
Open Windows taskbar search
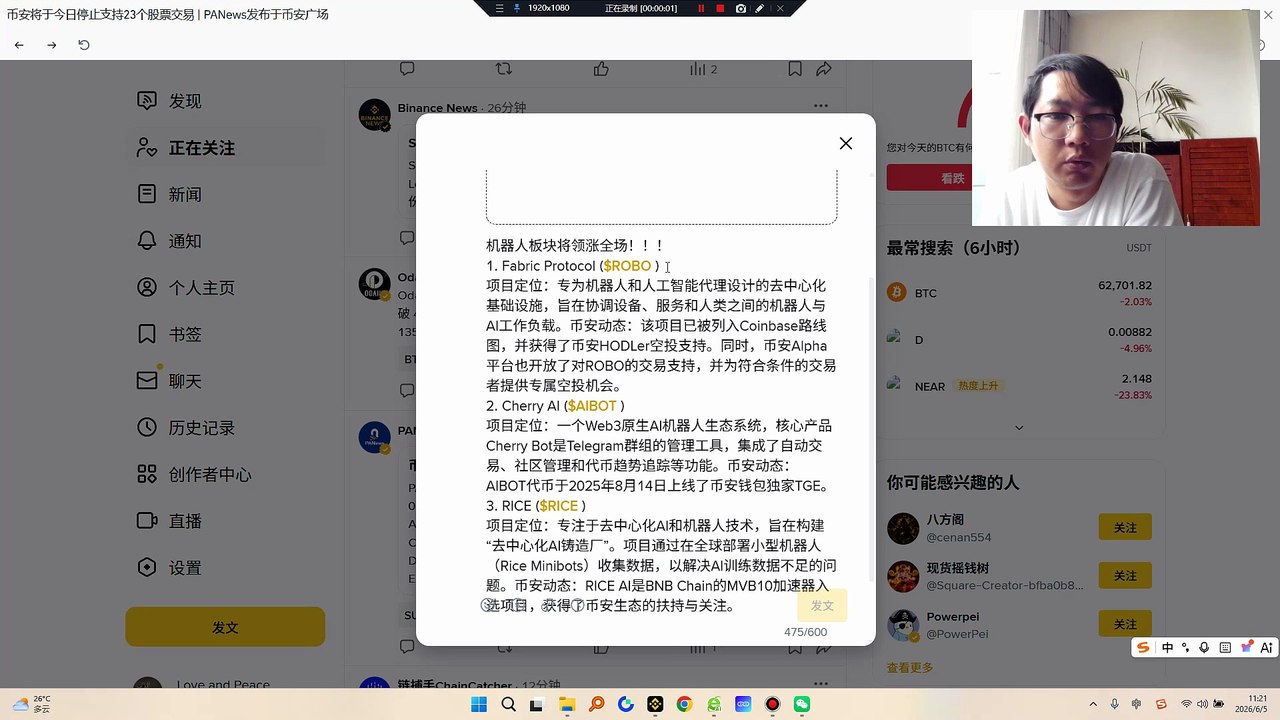(x=508, y=704)
